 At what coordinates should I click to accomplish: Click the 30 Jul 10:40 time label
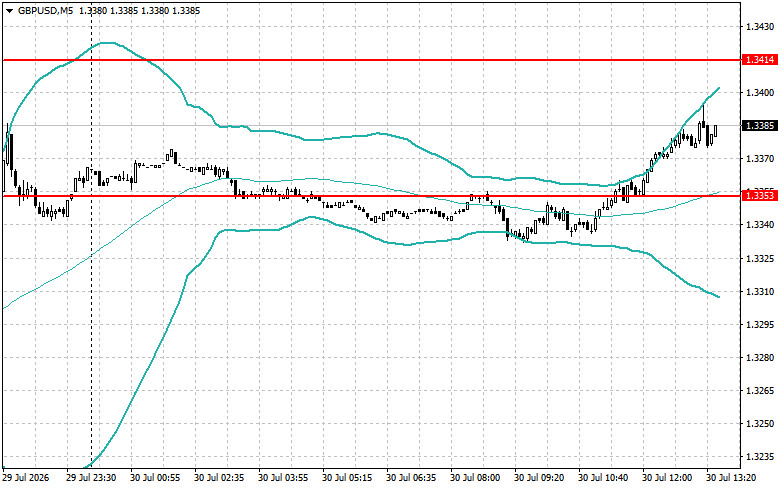603,478
